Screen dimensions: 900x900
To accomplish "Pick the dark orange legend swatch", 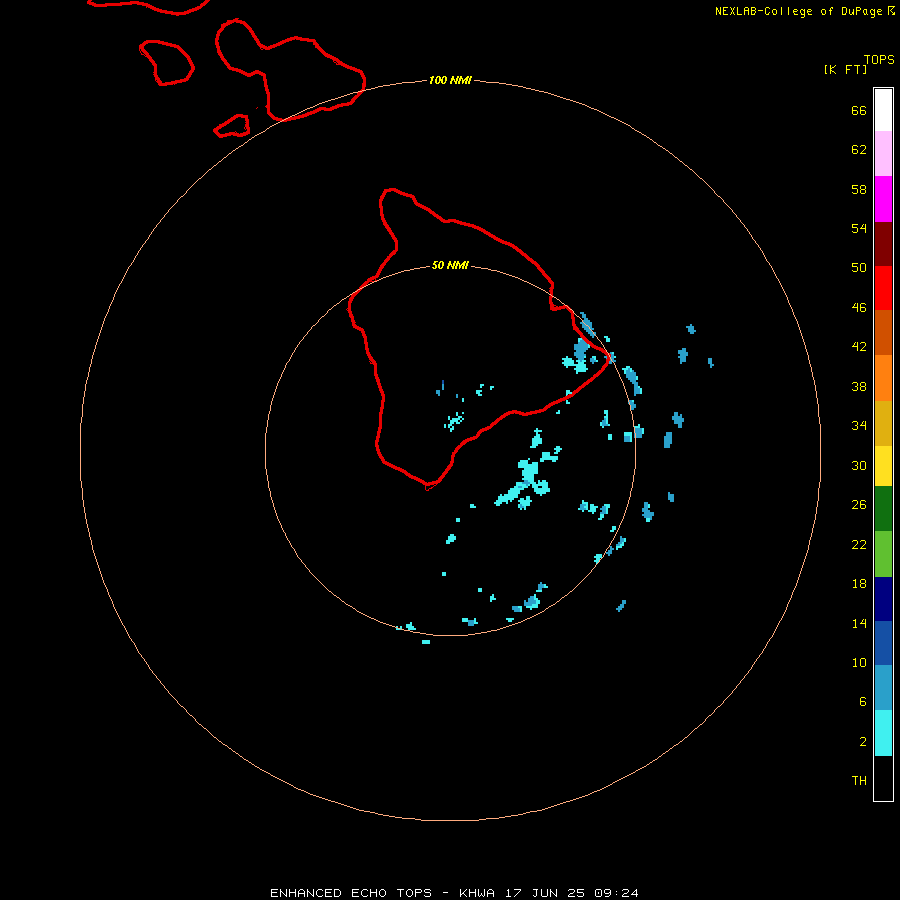I will tap(883, 333).
